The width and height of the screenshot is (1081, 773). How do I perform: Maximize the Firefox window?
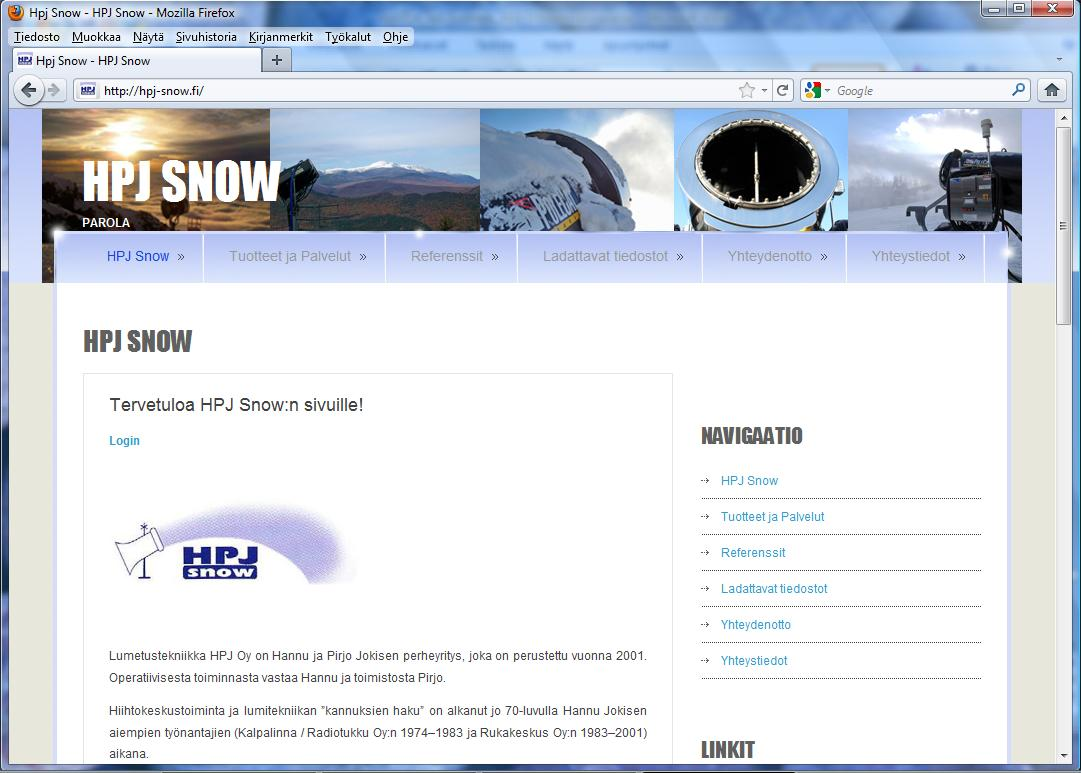point(1018,9)
